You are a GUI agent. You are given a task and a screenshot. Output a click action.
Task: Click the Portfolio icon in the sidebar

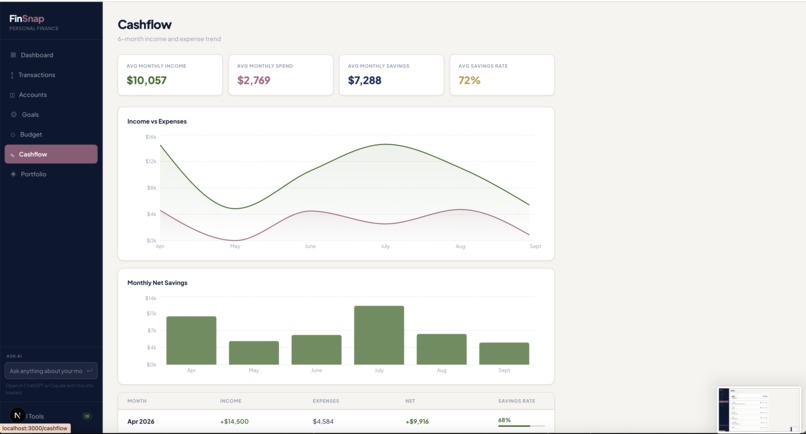[13, 174]
